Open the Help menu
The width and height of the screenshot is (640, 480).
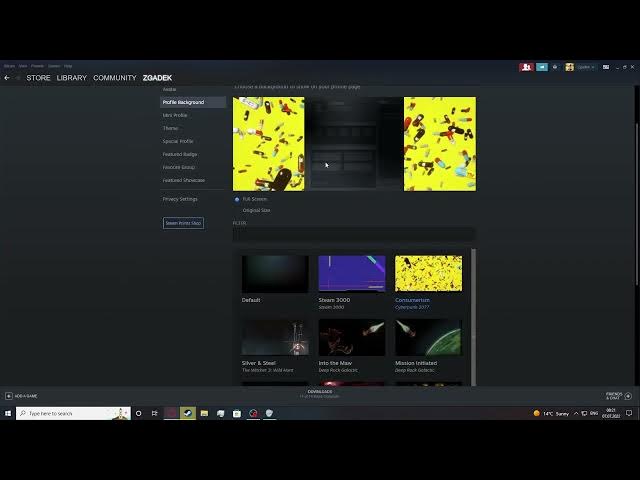click(x=68, y=66)
